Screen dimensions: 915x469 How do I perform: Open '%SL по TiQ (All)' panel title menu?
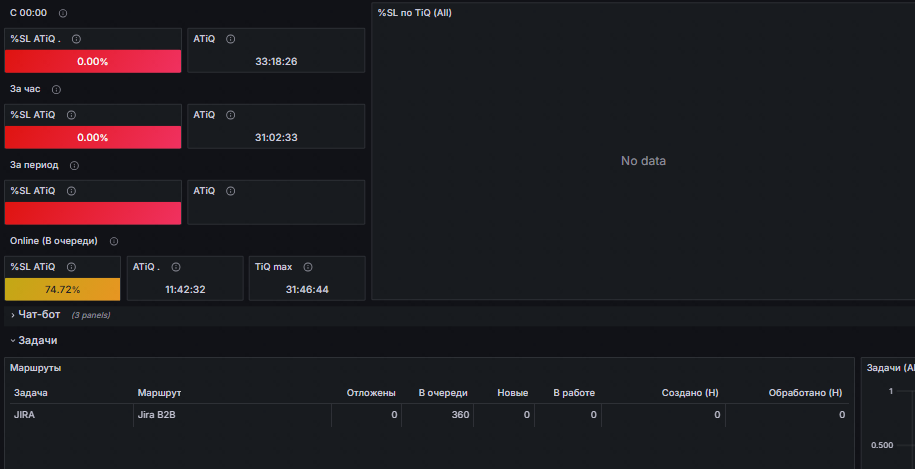click(x=414, y=13)
